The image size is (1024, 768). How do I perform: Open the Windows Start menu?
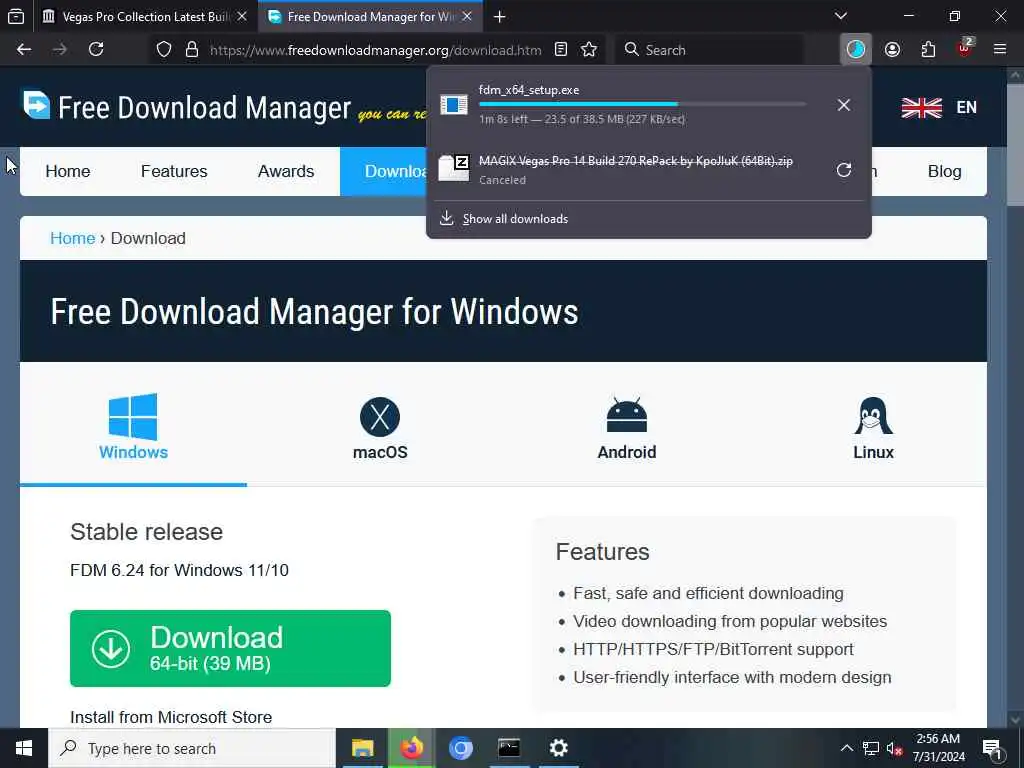click(24, 748)
